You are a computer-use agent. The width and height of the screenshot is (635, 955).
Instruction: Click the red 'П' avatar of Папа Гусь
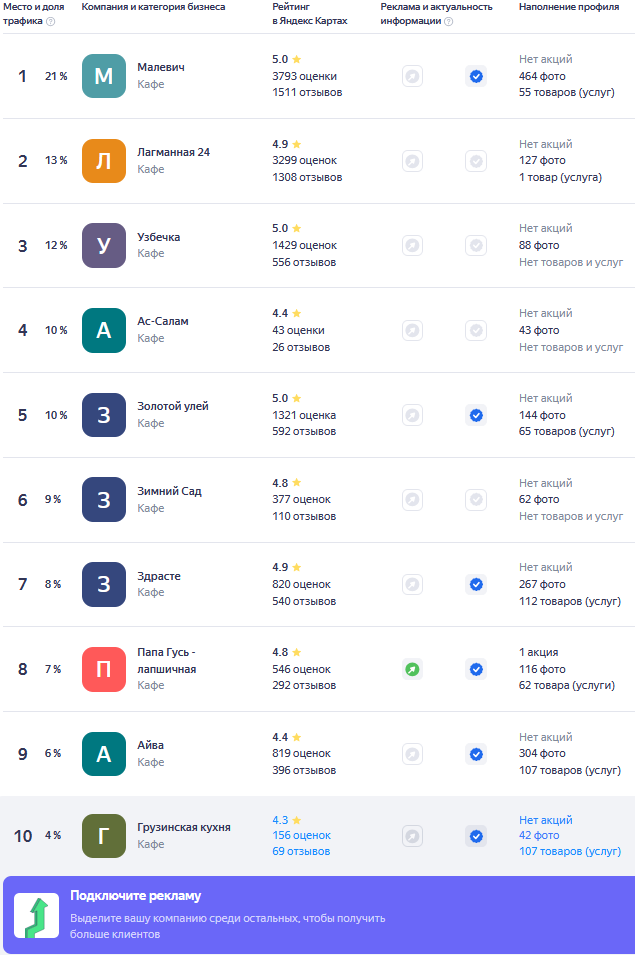[x=104, y=669]
